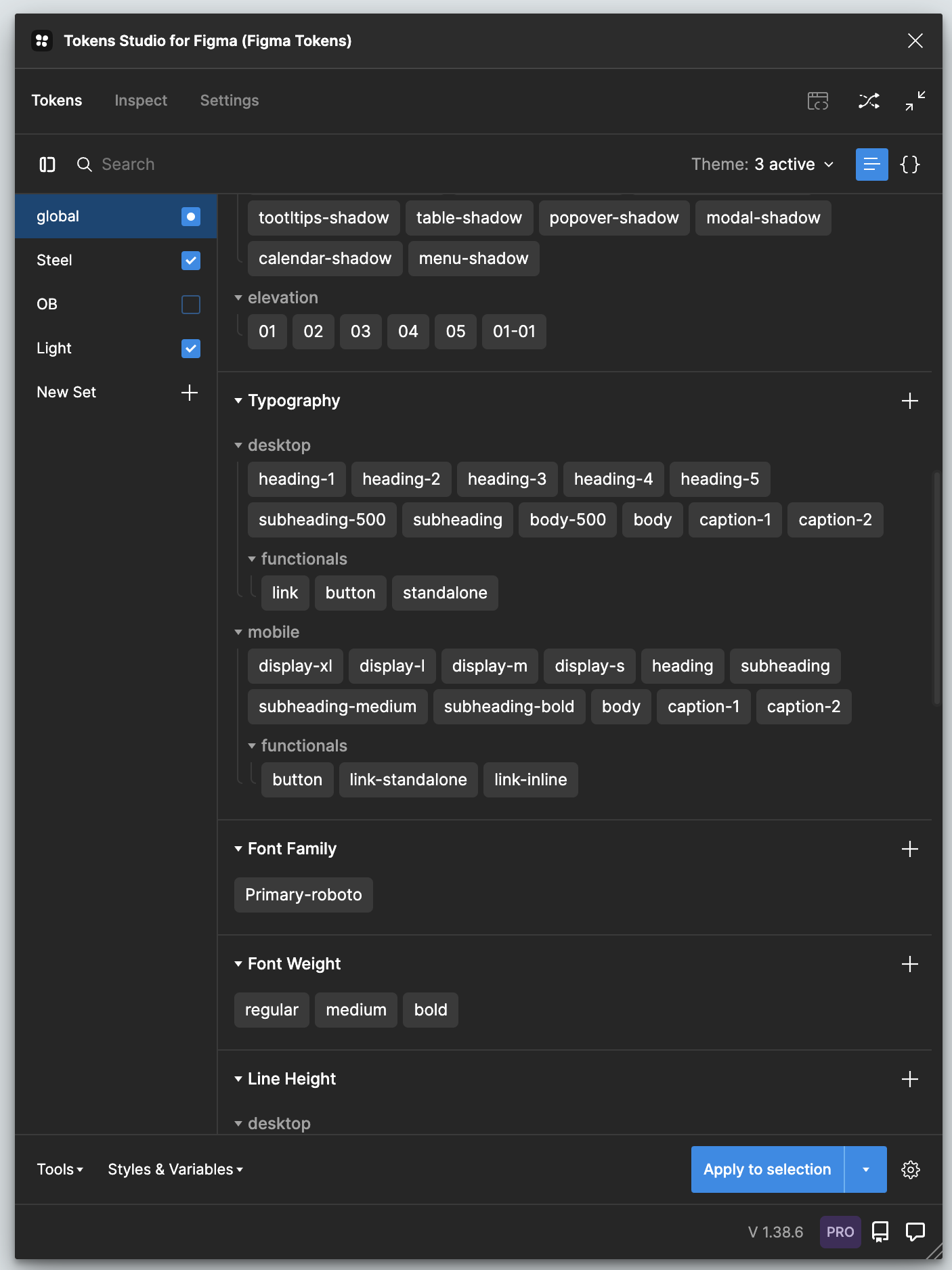Uncheck the Steel set checkbox

point(191,261)
